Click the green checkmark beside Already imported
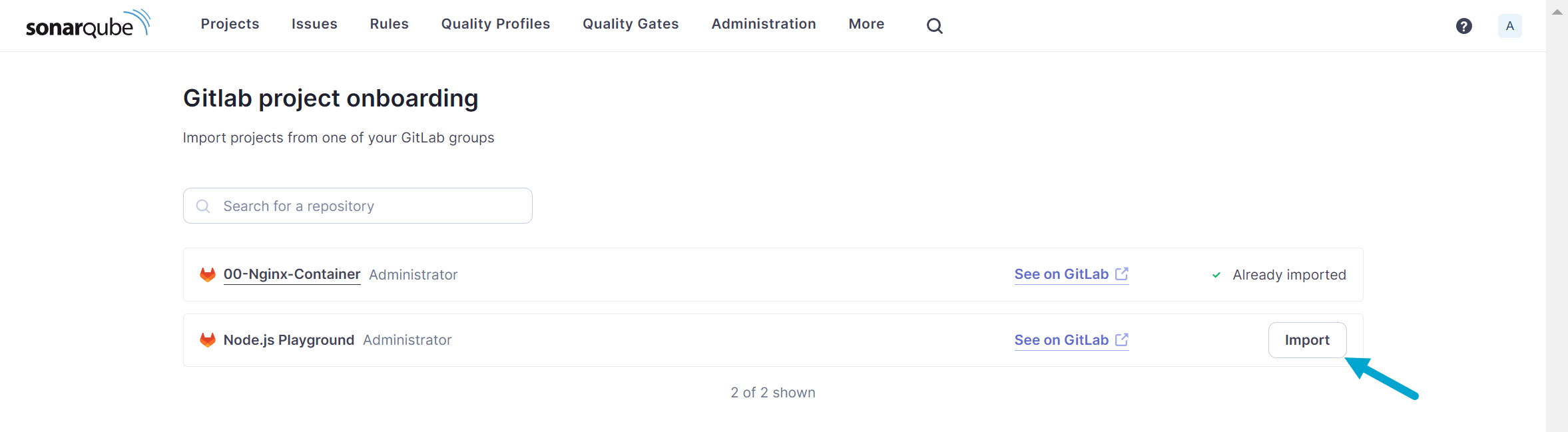The image size is (1568, 432). (1216, 274)
